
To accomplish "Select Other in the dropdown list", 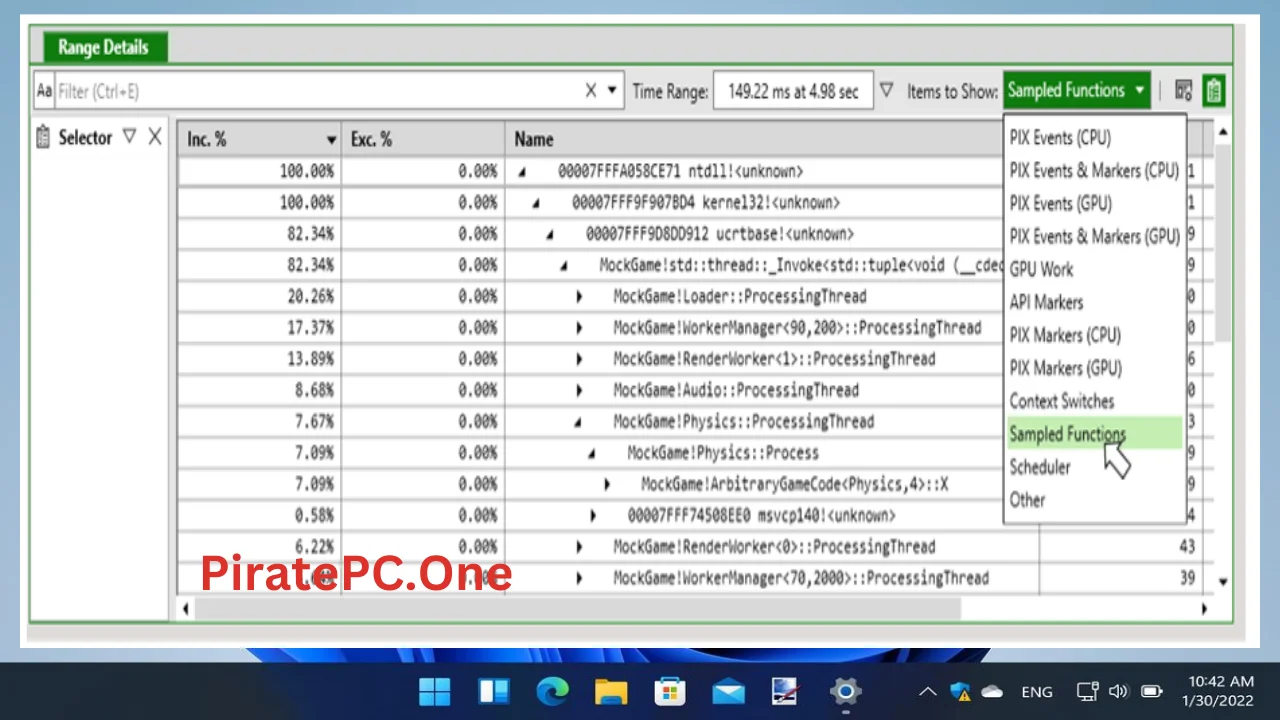I will point(1027,500).
